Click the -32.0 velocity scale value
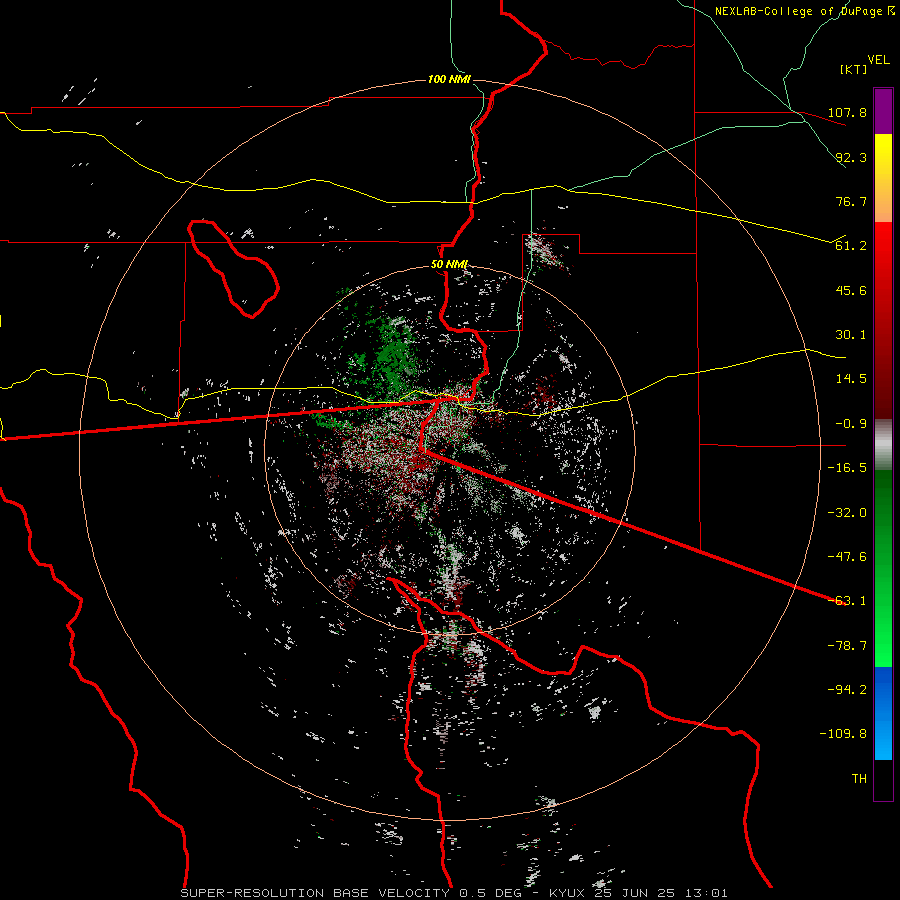Viewport: 900px width, 900px height. tap(847, 513)
